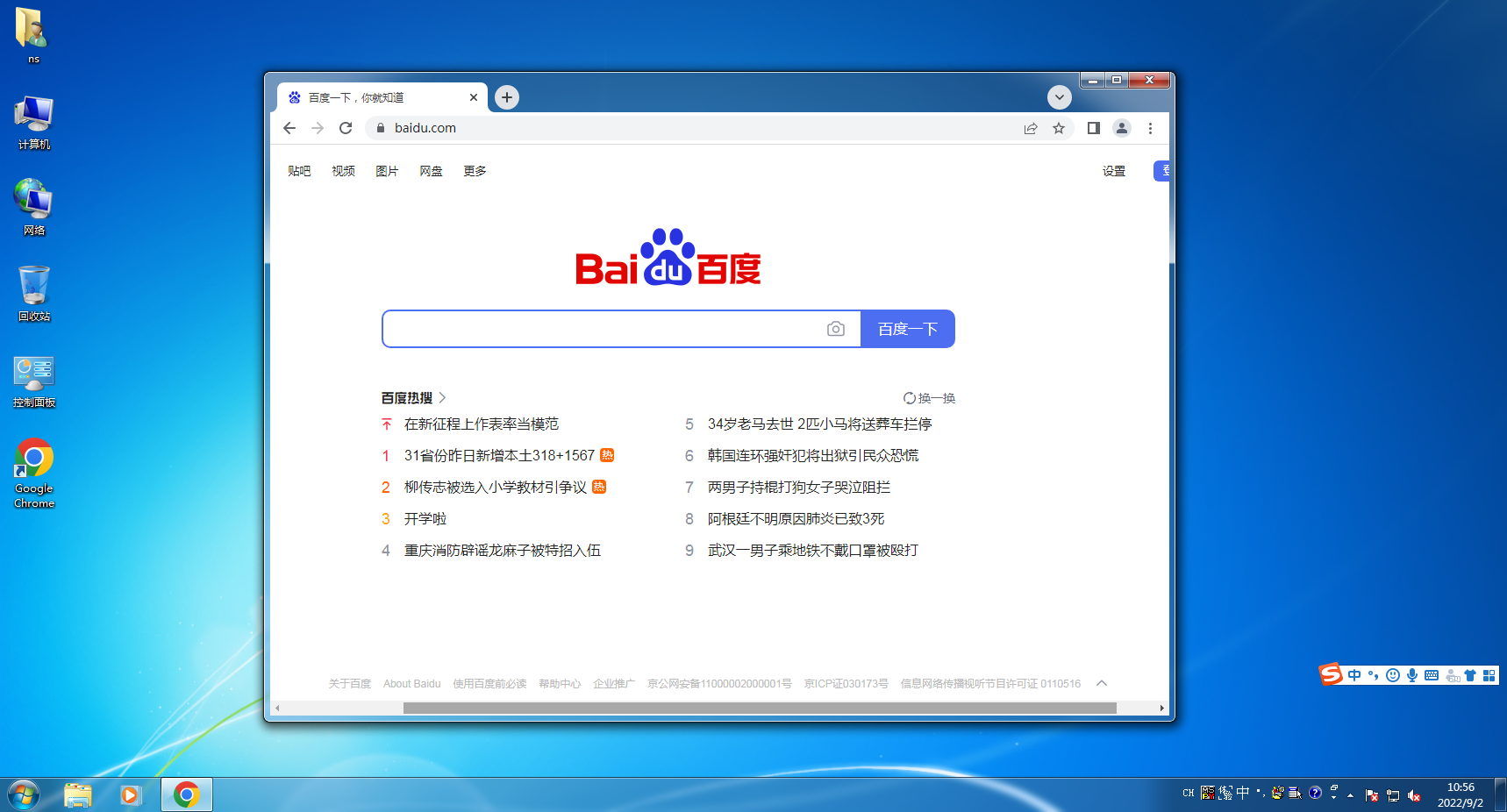The height and width of the screenshot is (812, 1507).
Task: Click the Sogou voice input microphone
Action: [1412, 675]
